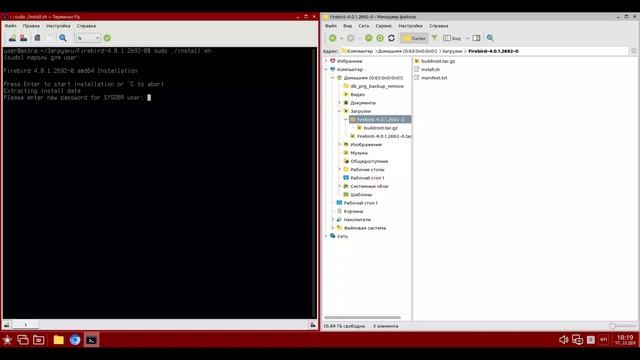Select terminal tab 1 at the bottom
The image size is (640, 360).
tap(25, 325)
